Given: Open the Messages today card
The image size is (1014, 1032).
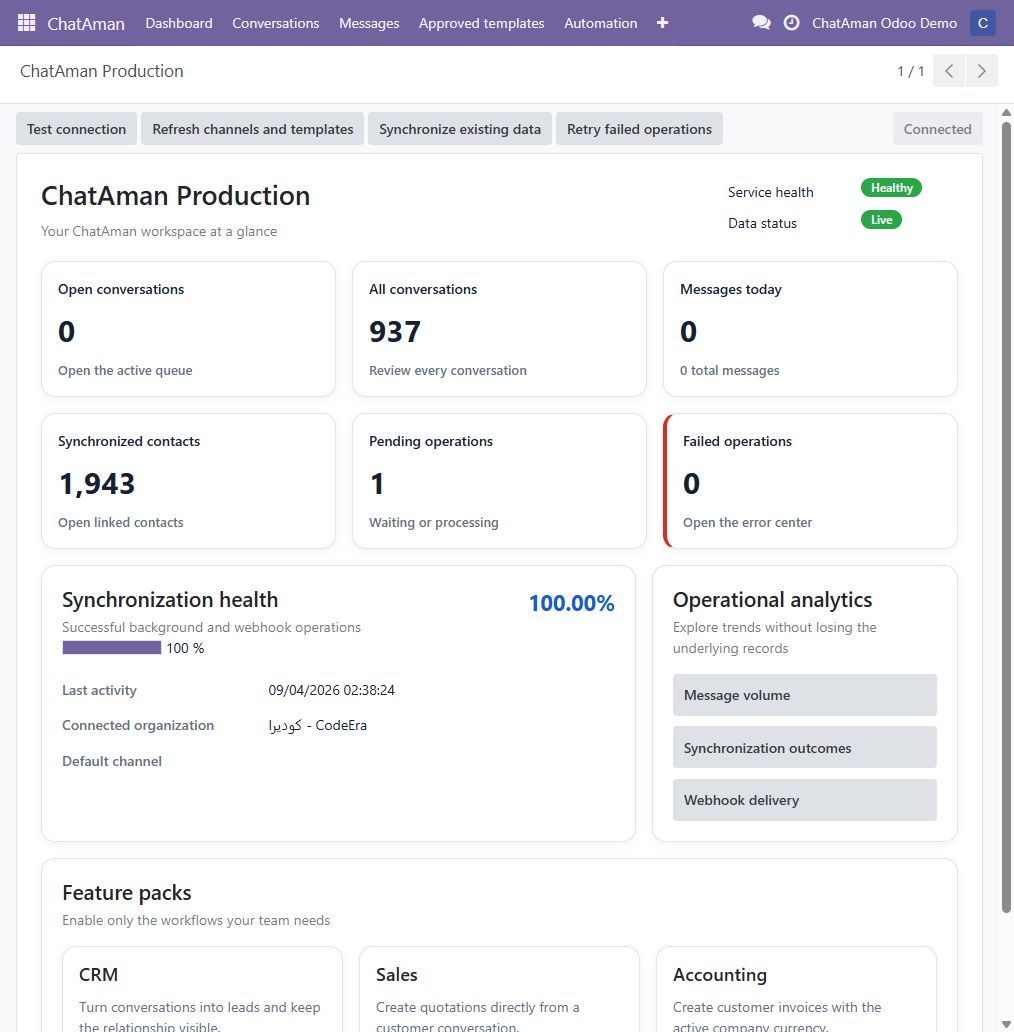Looking at the screenshot, I should (810, 329).
